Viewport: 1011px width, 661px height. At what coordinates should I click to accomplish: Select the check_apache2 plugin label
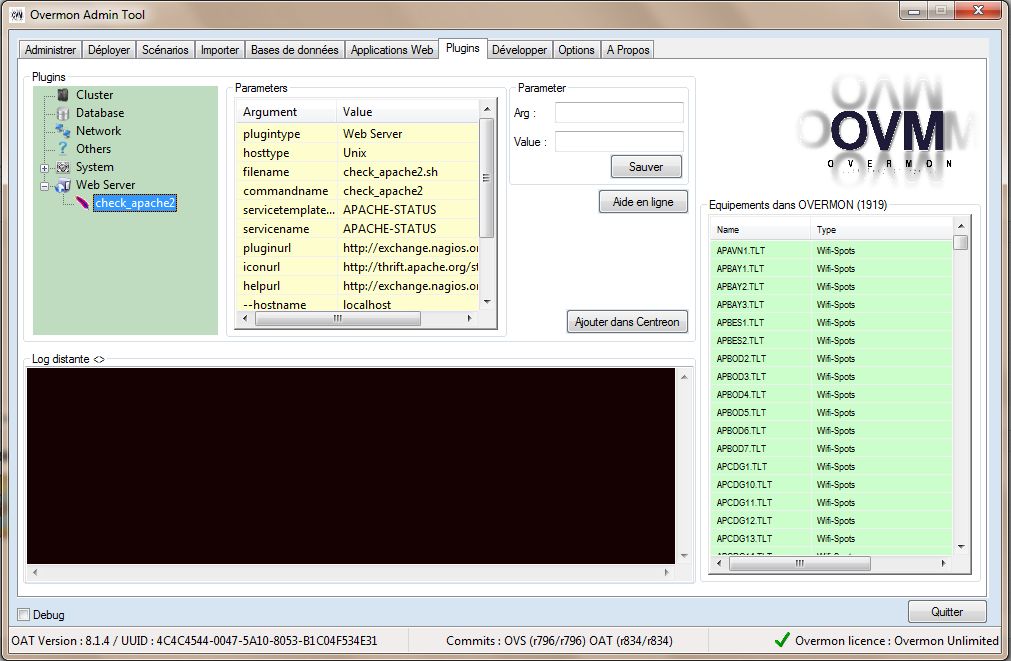click(135, 203)
